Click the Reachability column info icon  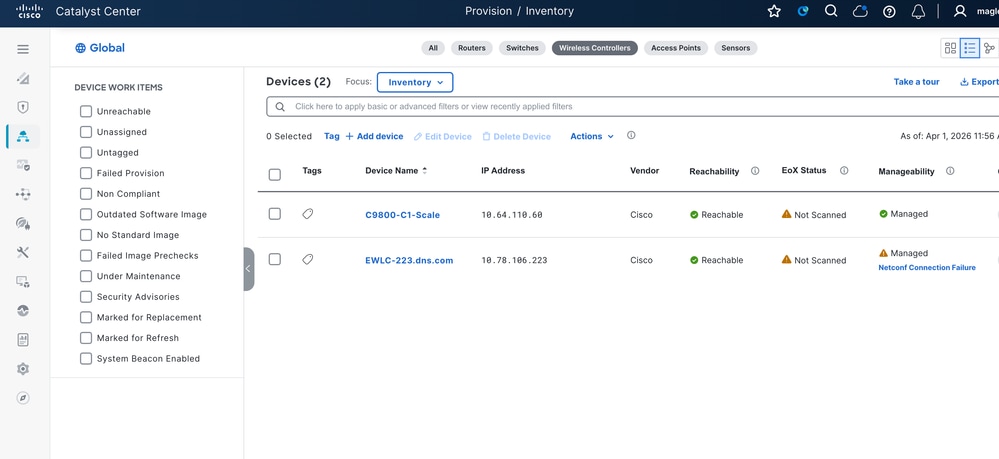click(x=755, y=171)
